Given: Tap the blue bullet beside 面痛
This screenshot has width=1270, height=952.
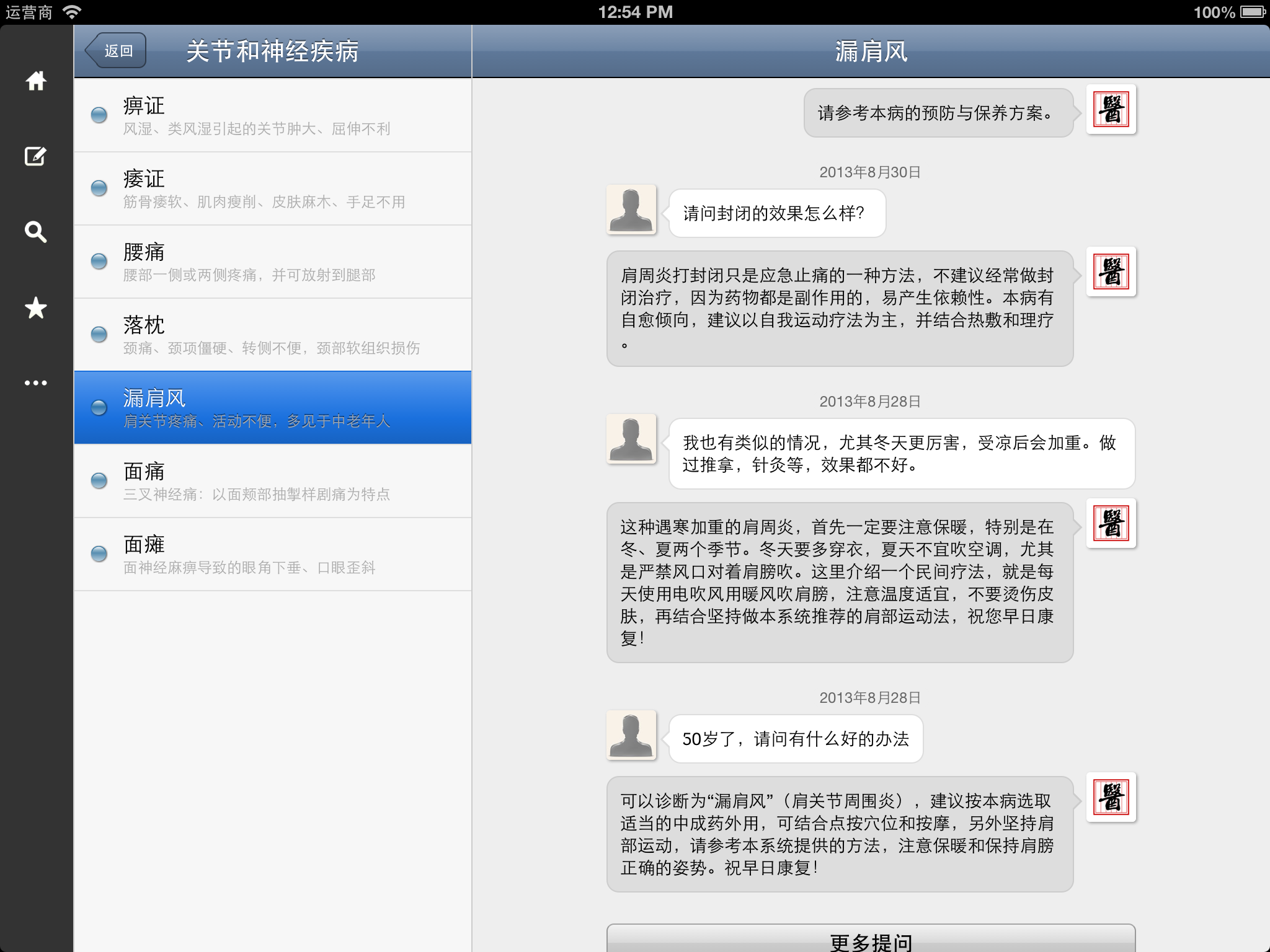Looking at the screenshot, I should pyautogui.click(x=99, y=480).
